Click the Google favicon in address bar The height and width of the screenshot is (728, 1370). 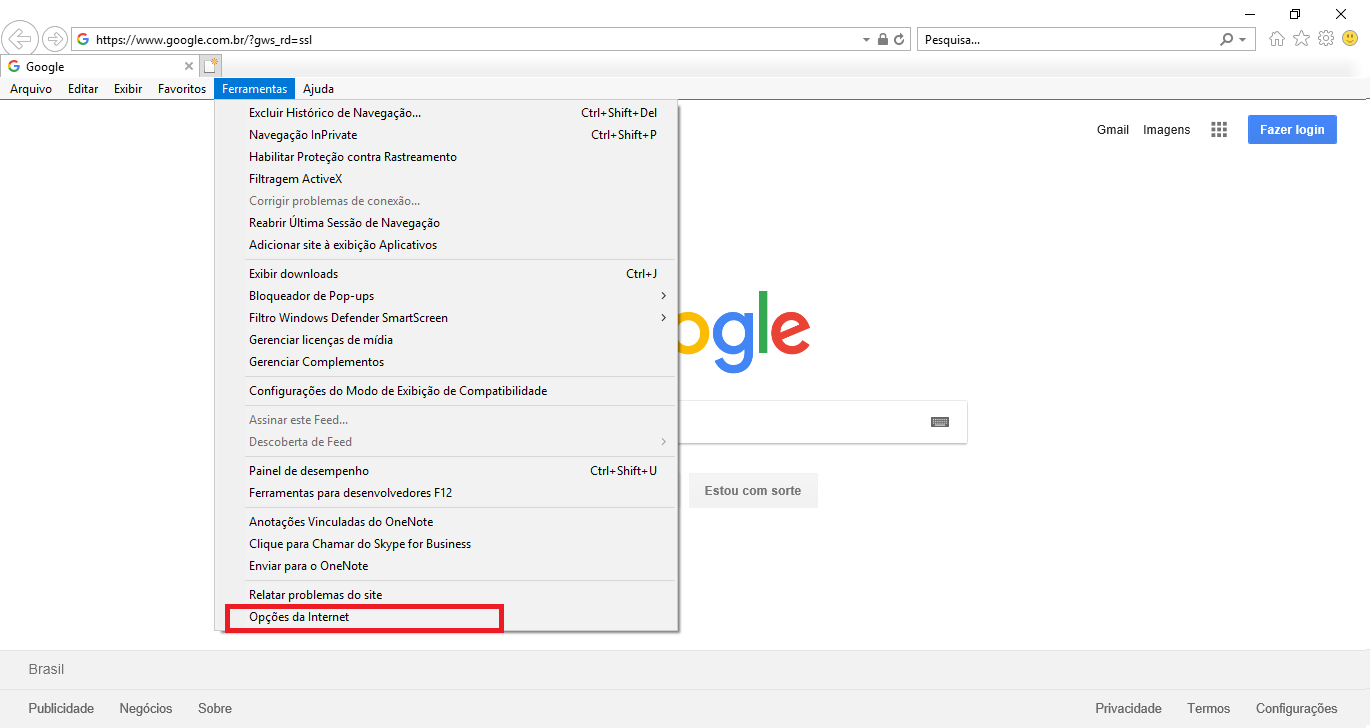pyautogui.click(x=83, y=40)
